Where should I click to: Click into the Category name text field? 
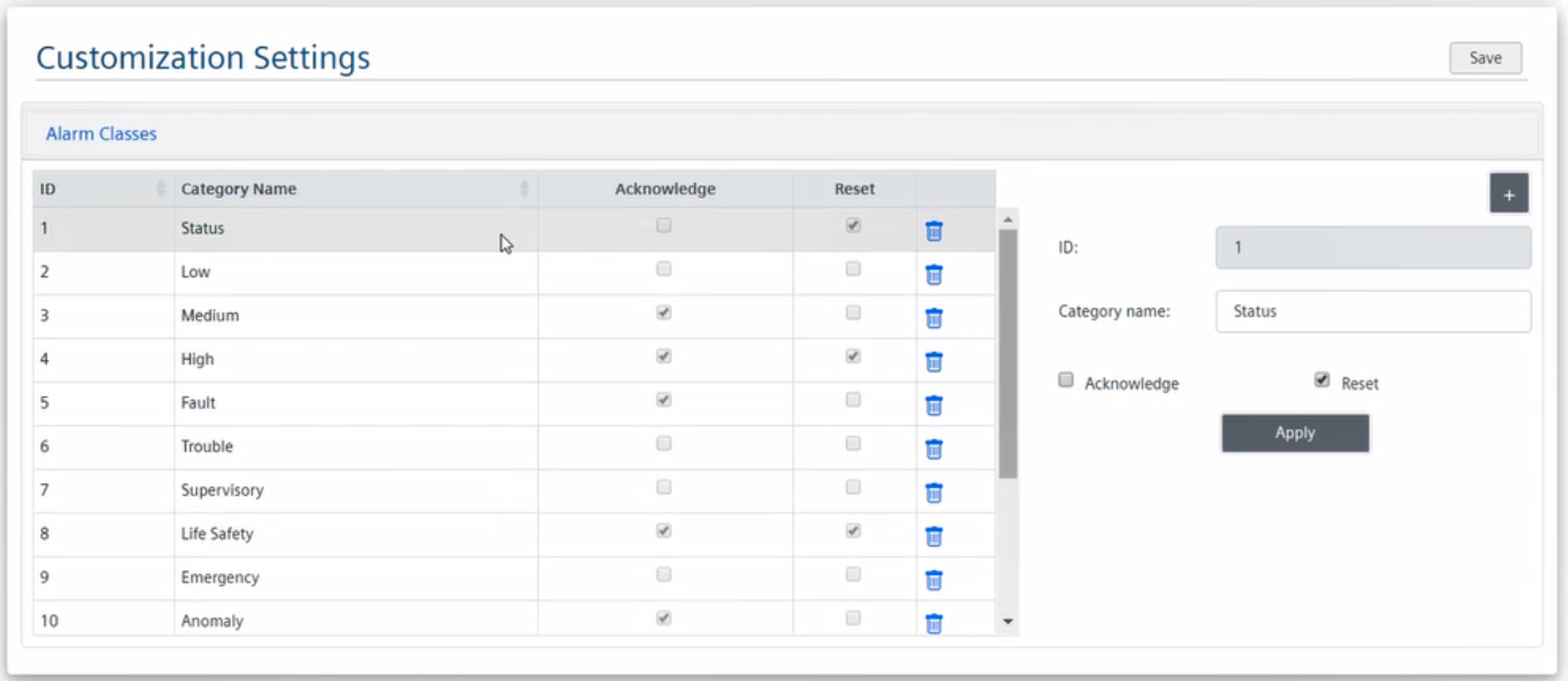pyautogui.click(x=1372, y=312)
